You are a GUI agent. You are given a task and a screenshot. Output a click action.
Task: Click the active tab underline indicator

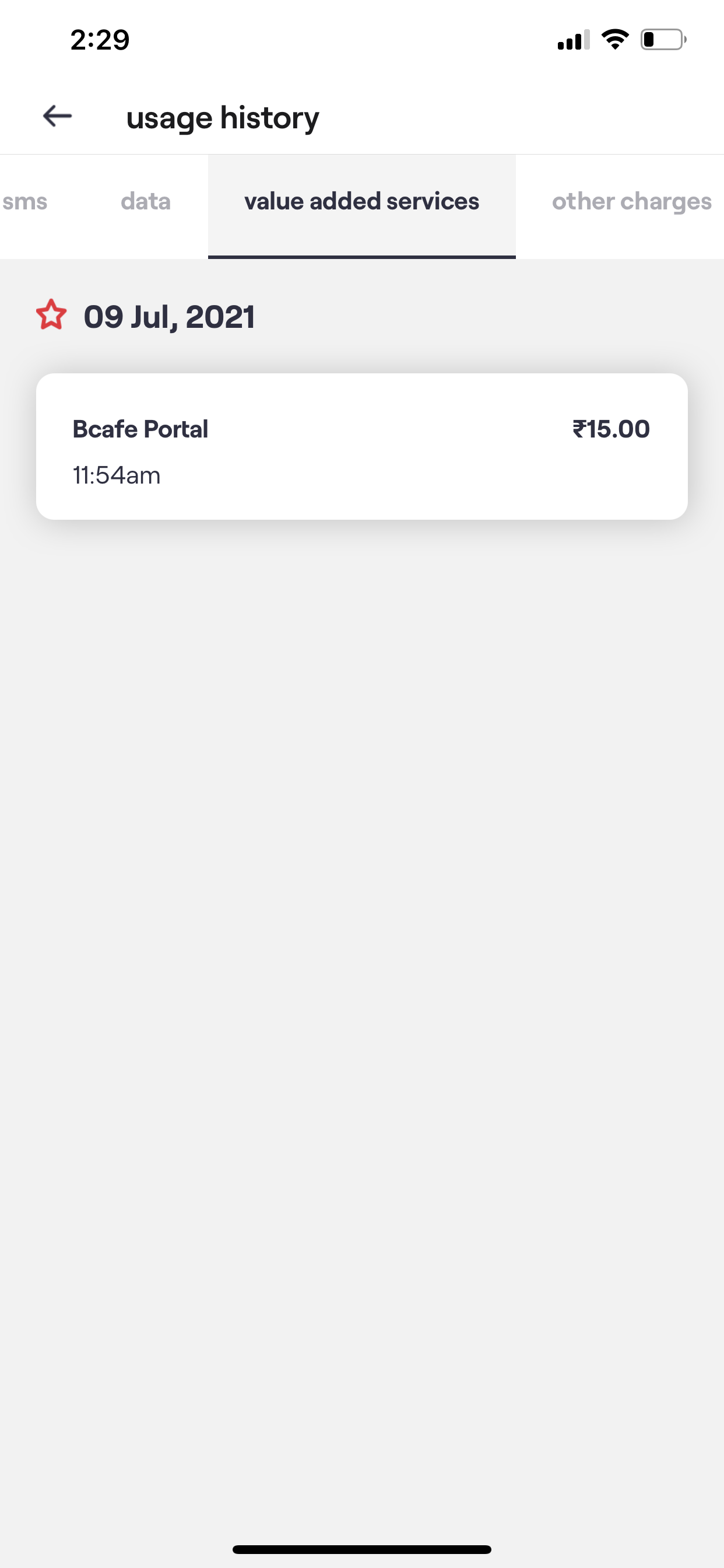pos(361,257)
